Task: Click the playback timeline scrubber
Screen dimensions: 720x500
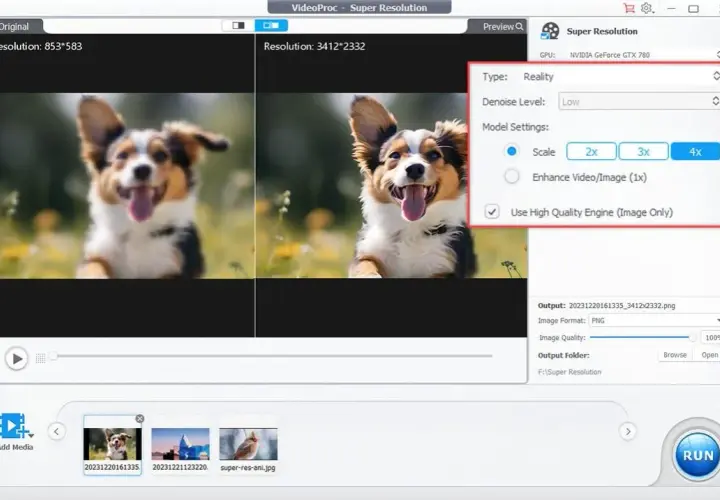Action: tap(53, 356)
